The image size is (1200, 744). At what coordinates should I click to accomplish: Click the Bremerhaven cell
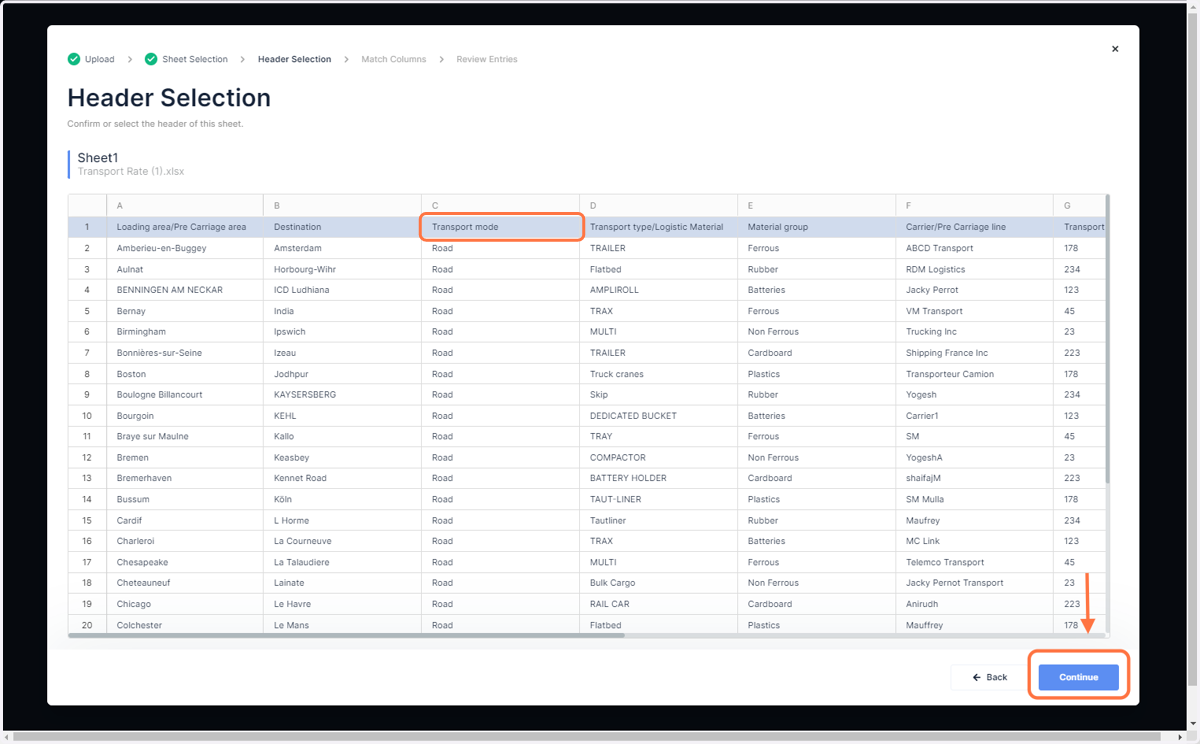[184, 478]
